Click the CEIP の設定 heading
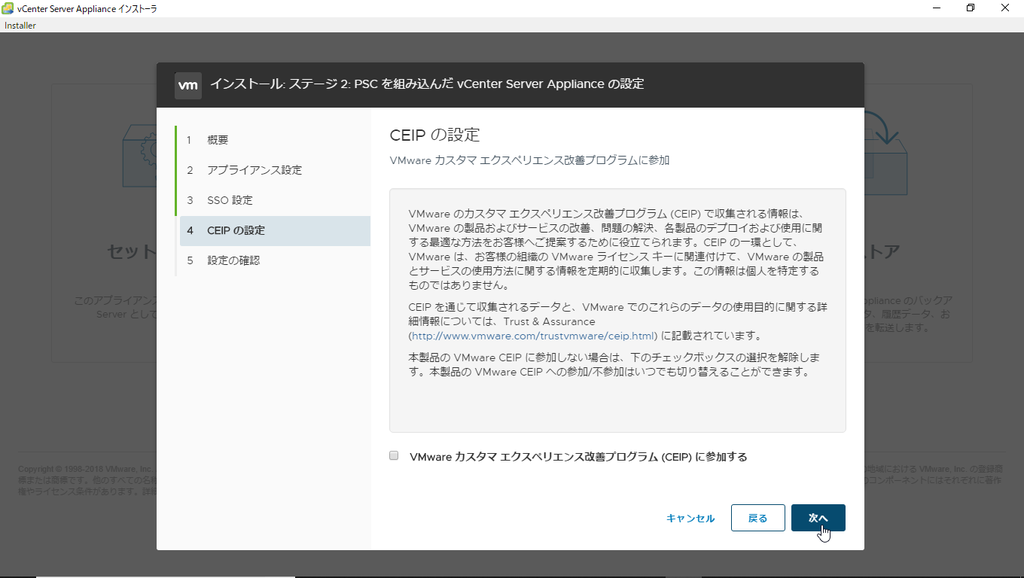The height and width of the screenshot is (578, 1024). [435, 135]
